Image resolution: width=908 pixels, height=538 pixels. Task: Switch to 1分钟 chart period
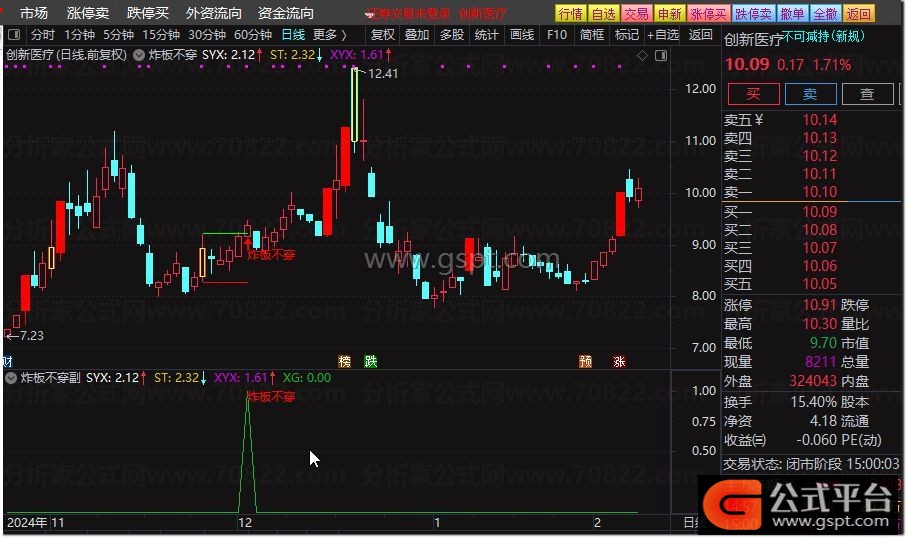[x=79, y=35]
